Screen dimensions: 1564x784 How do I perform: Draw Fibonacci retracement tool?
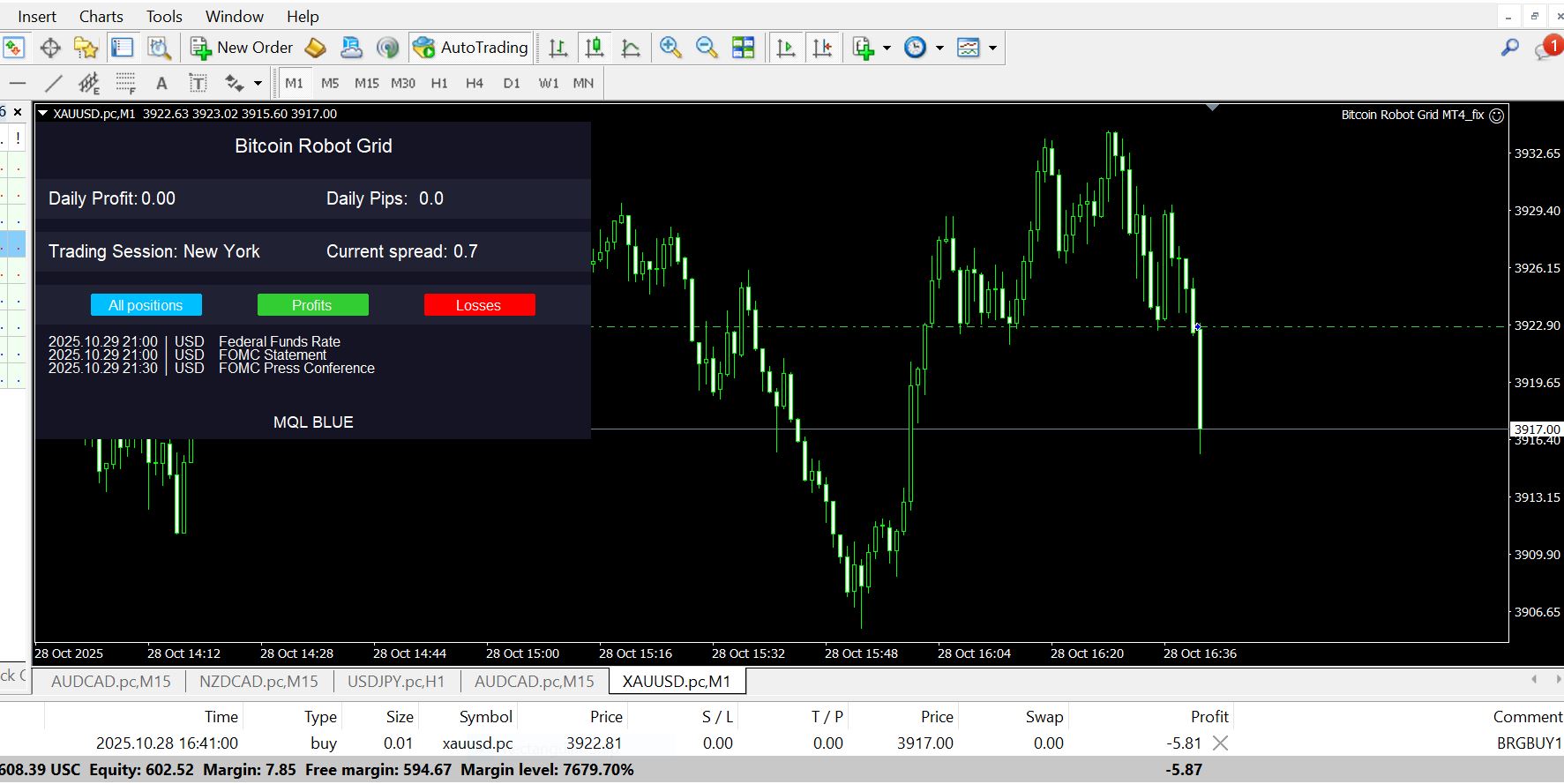point(125,83)
